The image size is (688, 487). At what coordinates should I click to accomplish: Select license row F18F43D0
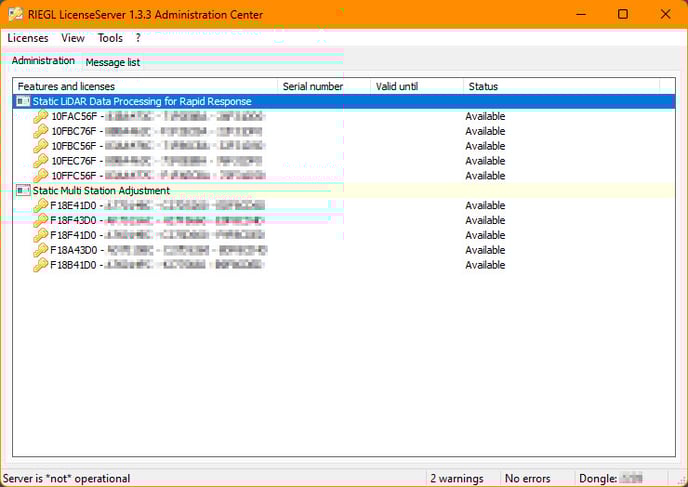(344, 220)
